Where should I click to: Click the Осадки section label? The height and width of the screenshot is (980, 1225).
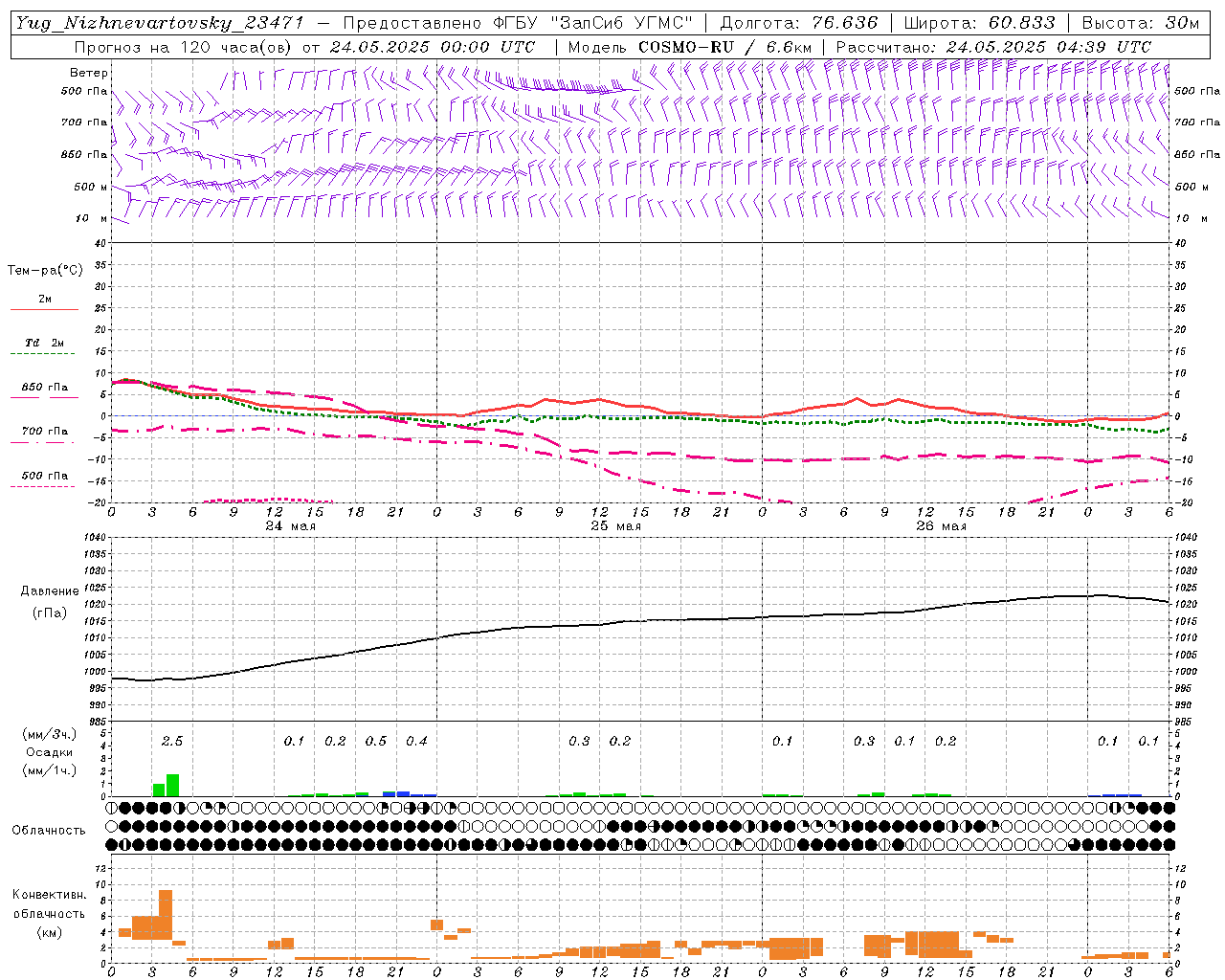49,753
